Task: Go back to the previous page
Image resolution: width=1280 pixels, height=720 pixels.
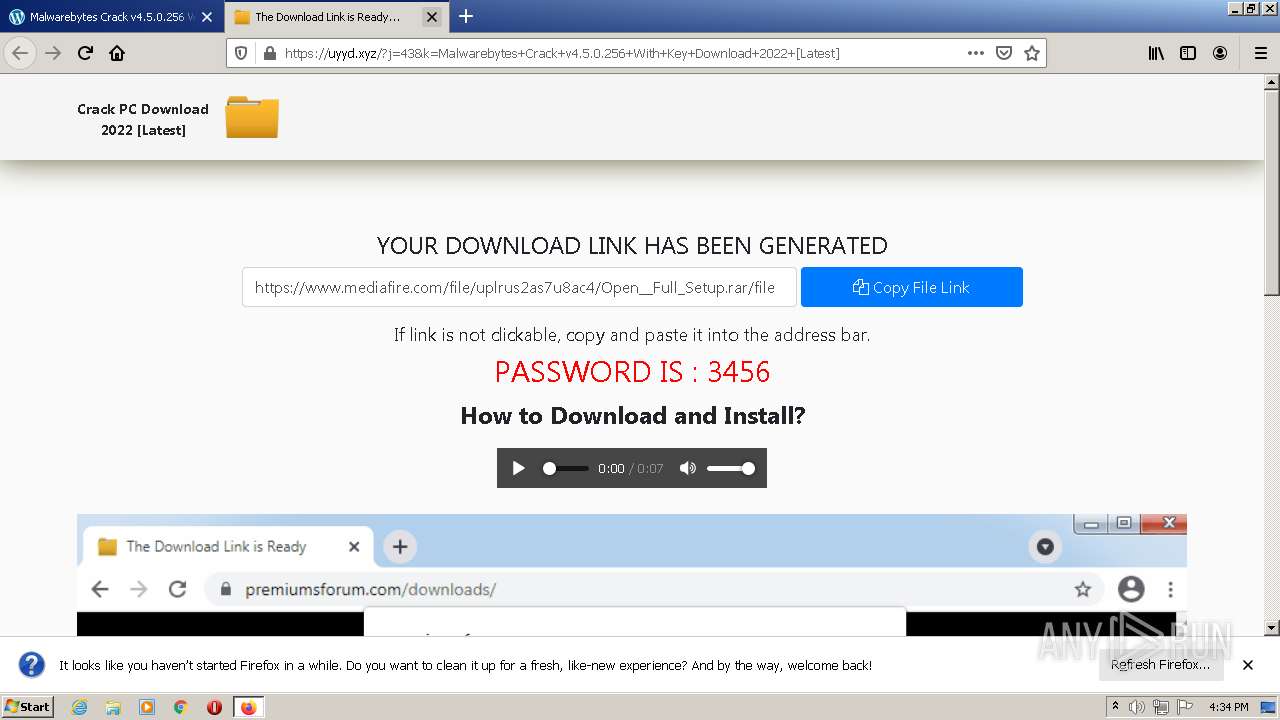Action: pyautogui.click(x=20, y=53)
